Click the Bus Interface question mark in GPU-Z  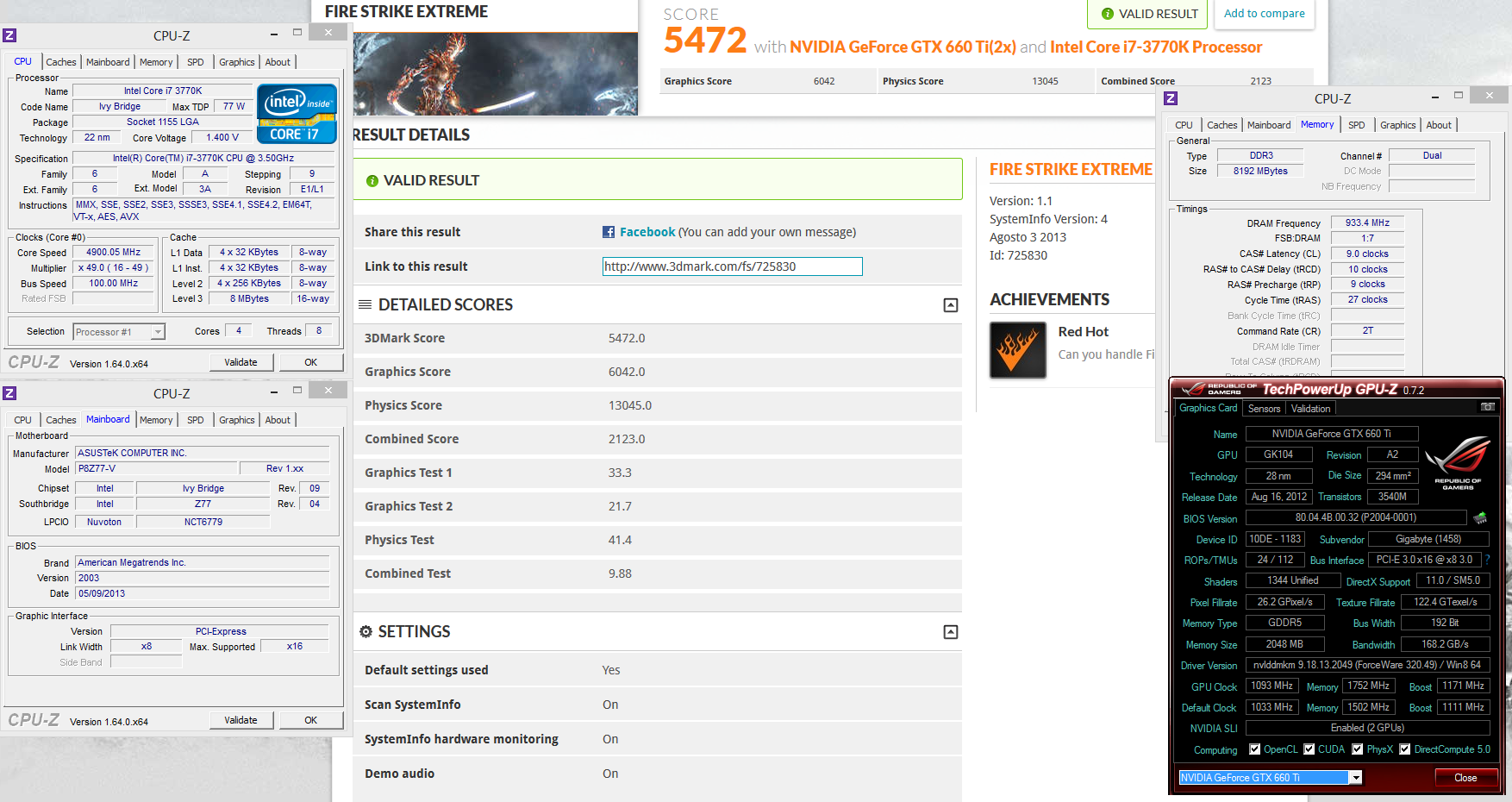pos(1487,560)
